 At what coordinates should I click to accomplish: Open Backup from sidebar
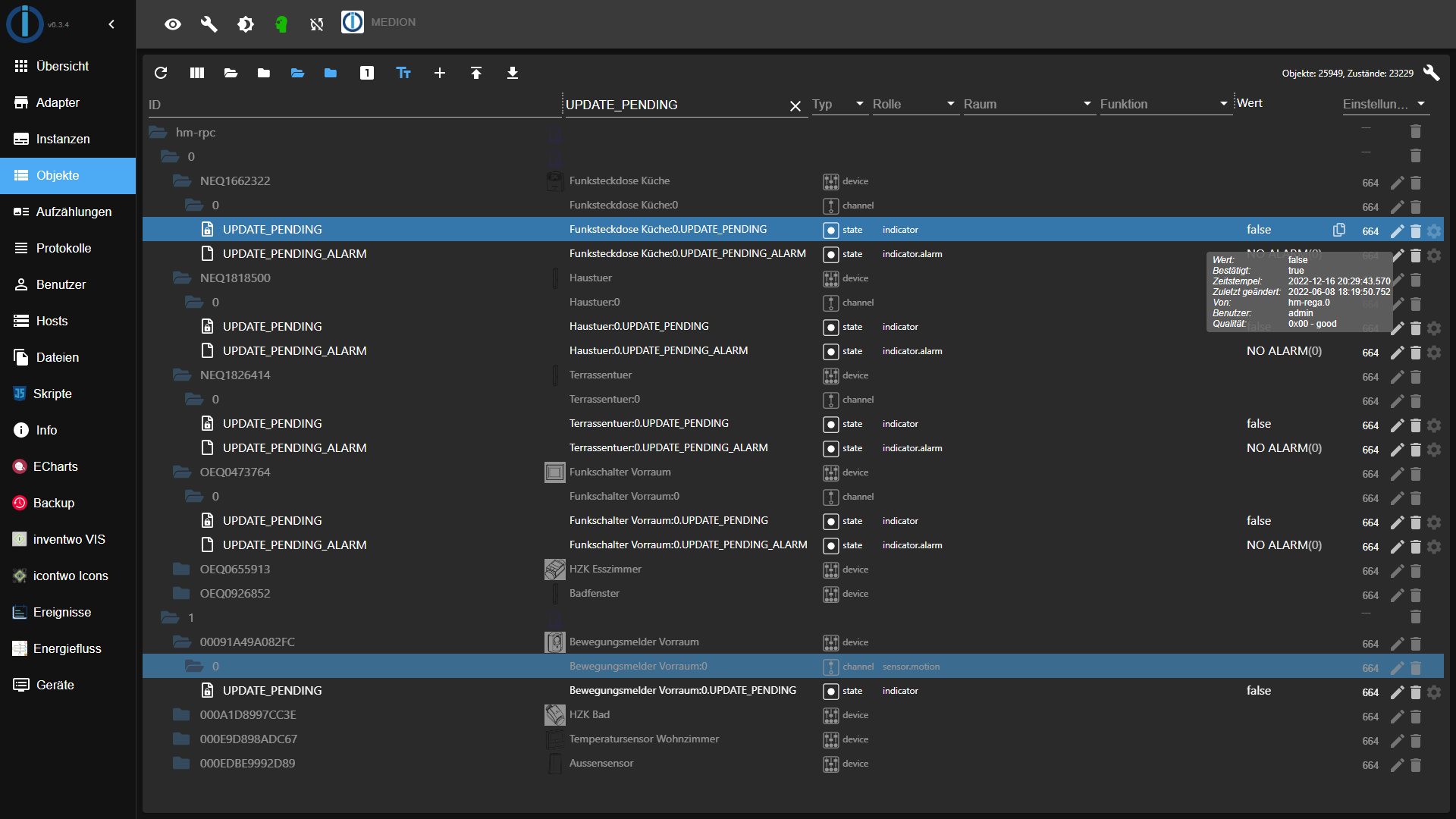[68, 503]
